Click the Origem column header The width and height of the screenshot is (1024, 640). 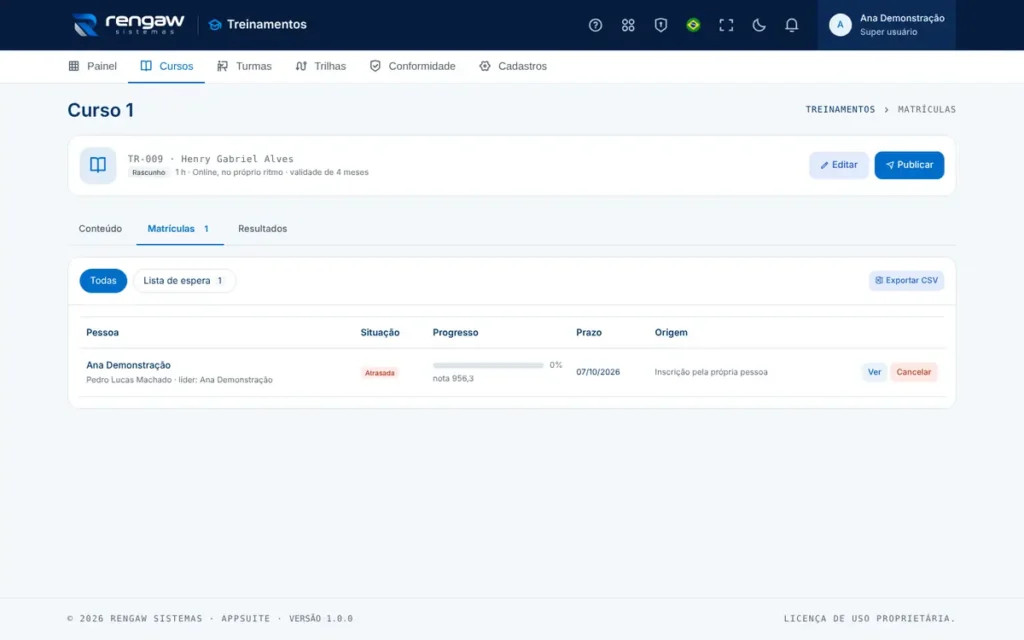point(671,332)
